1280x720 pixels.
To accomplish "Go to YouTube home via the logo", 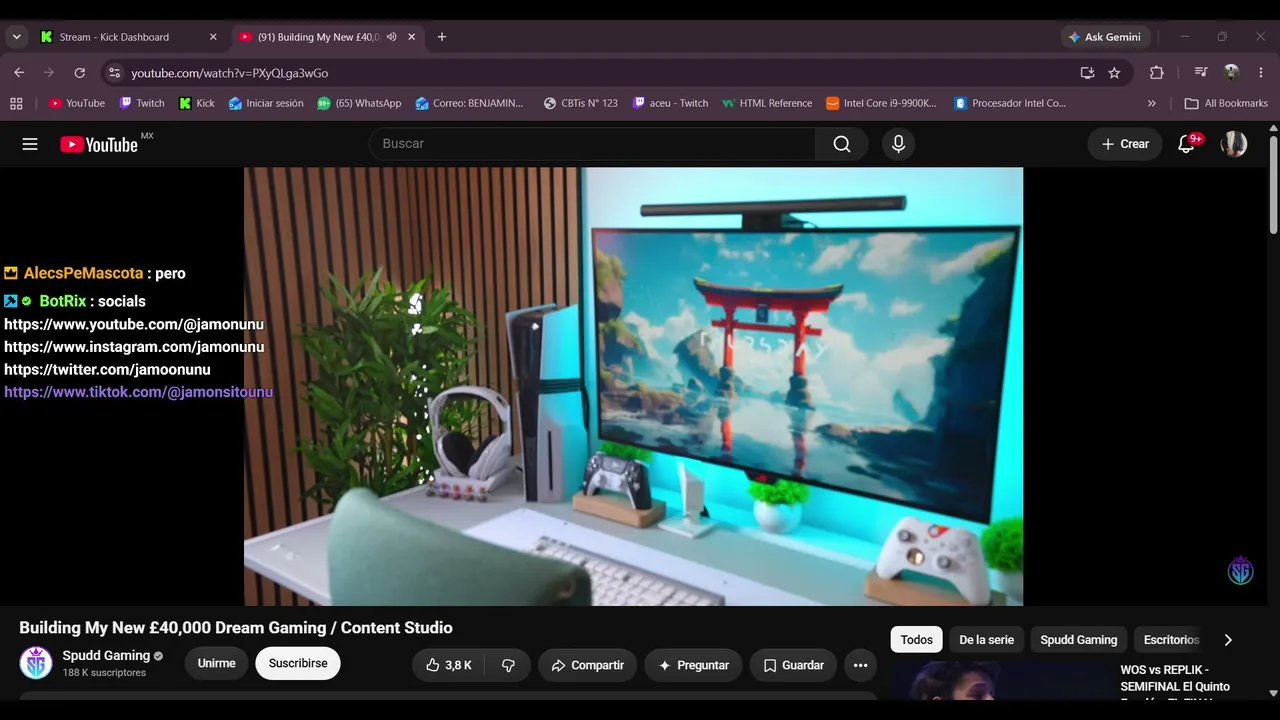I will coord(98,144).
